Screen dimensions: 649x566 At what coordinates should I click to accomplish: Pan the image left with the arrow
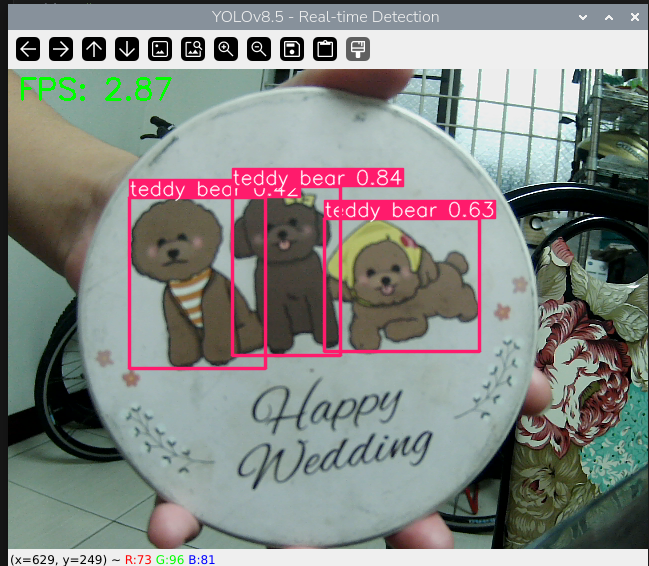pos(28,49)
